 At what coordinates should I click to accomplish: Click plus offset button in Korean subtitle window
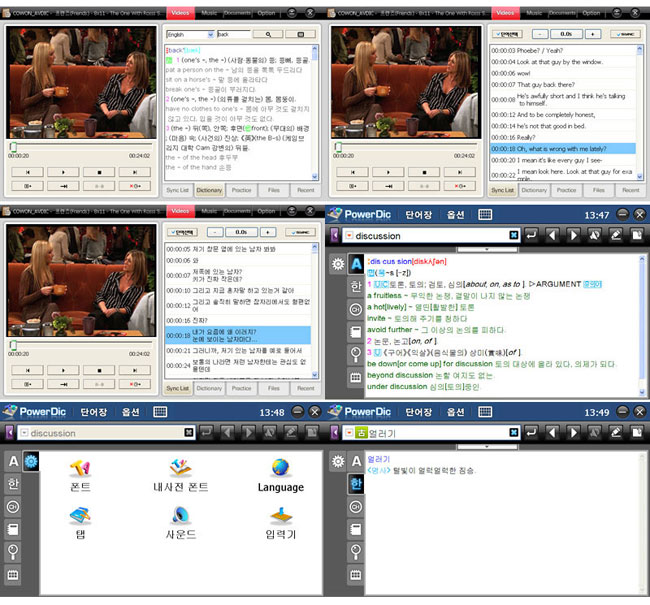pos(268,233)
